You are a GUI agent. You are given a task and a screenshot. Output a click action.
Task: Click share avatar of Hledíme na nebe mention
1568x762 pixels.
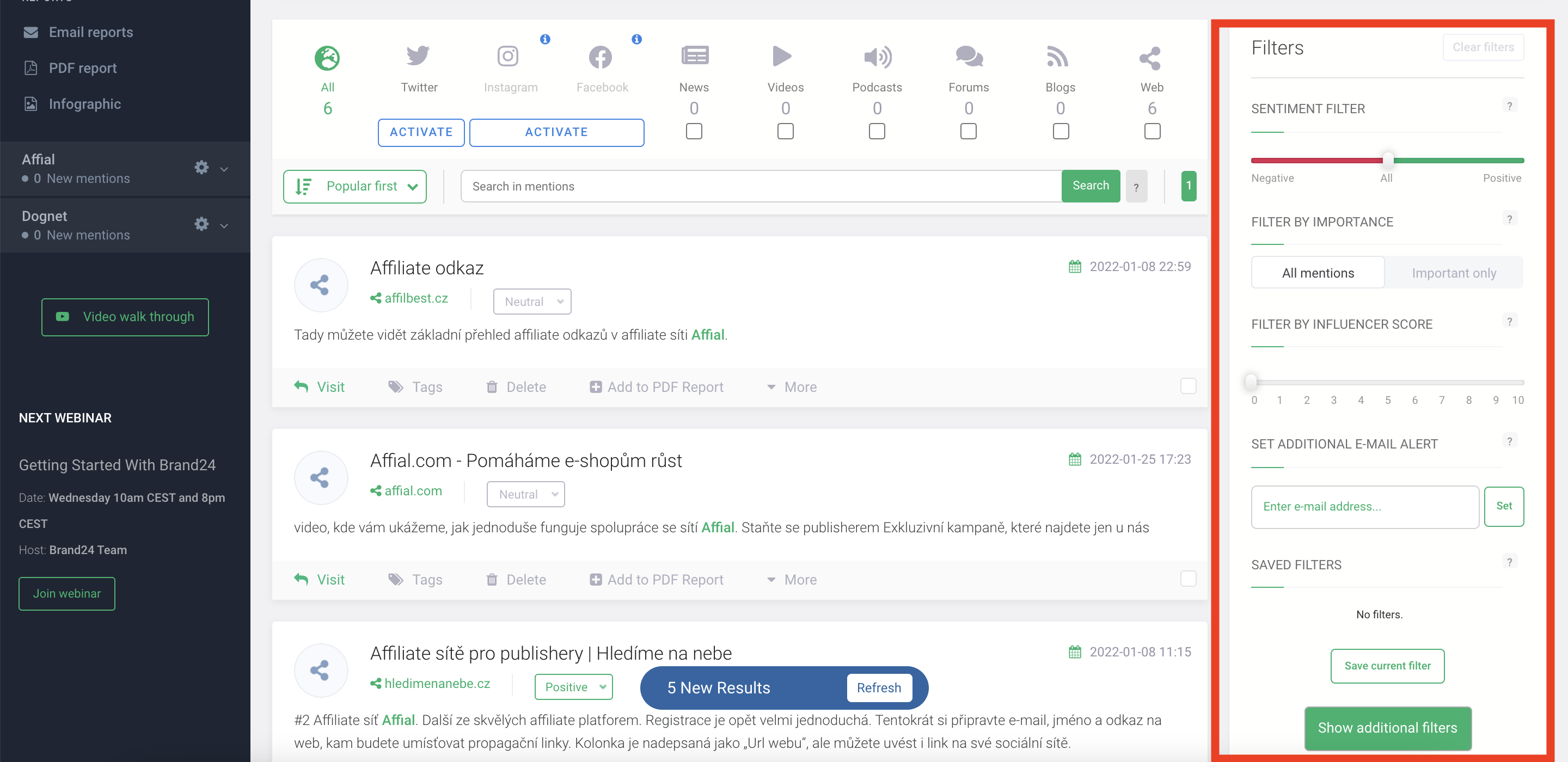click(x=321, y=670)
